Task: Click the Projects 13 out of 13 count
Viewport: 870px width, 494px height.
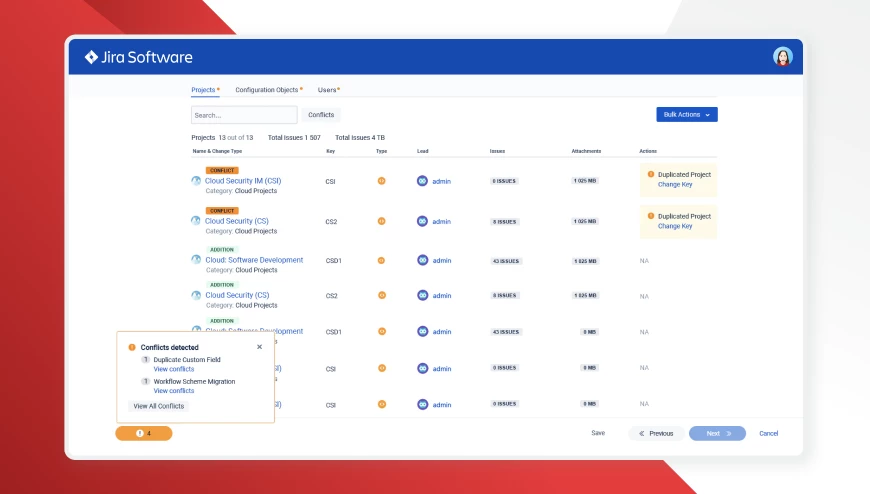Action: [222, 138]
